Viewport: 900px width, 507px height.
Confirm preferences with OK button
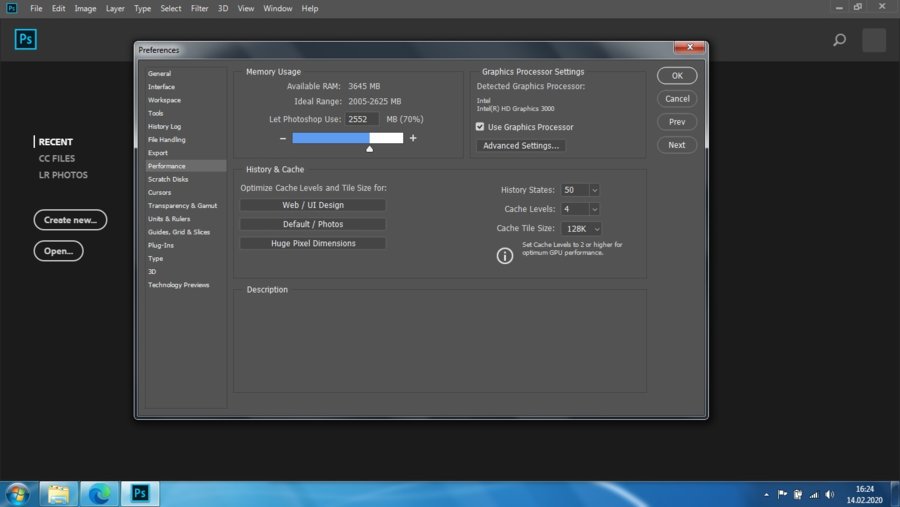(677, 76)
